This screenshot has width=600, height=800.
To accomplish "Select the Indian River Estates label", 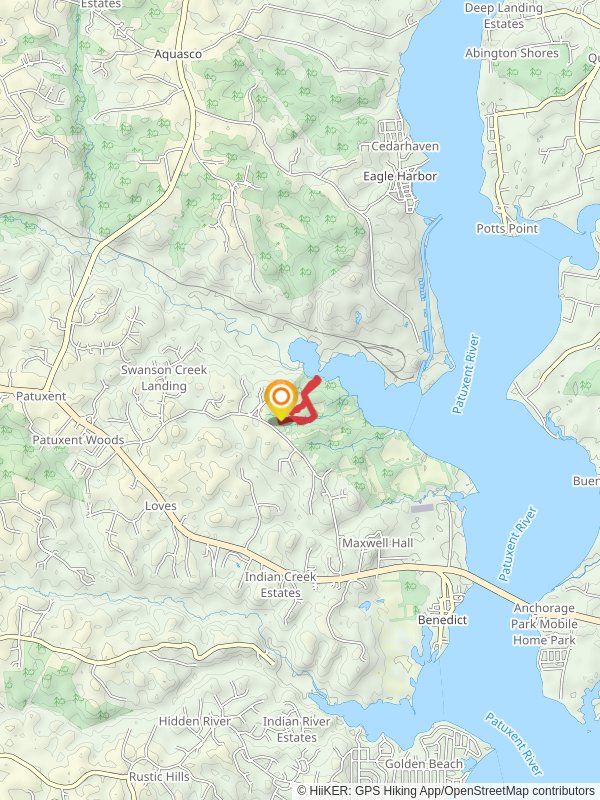I will (x=297, y=730).
